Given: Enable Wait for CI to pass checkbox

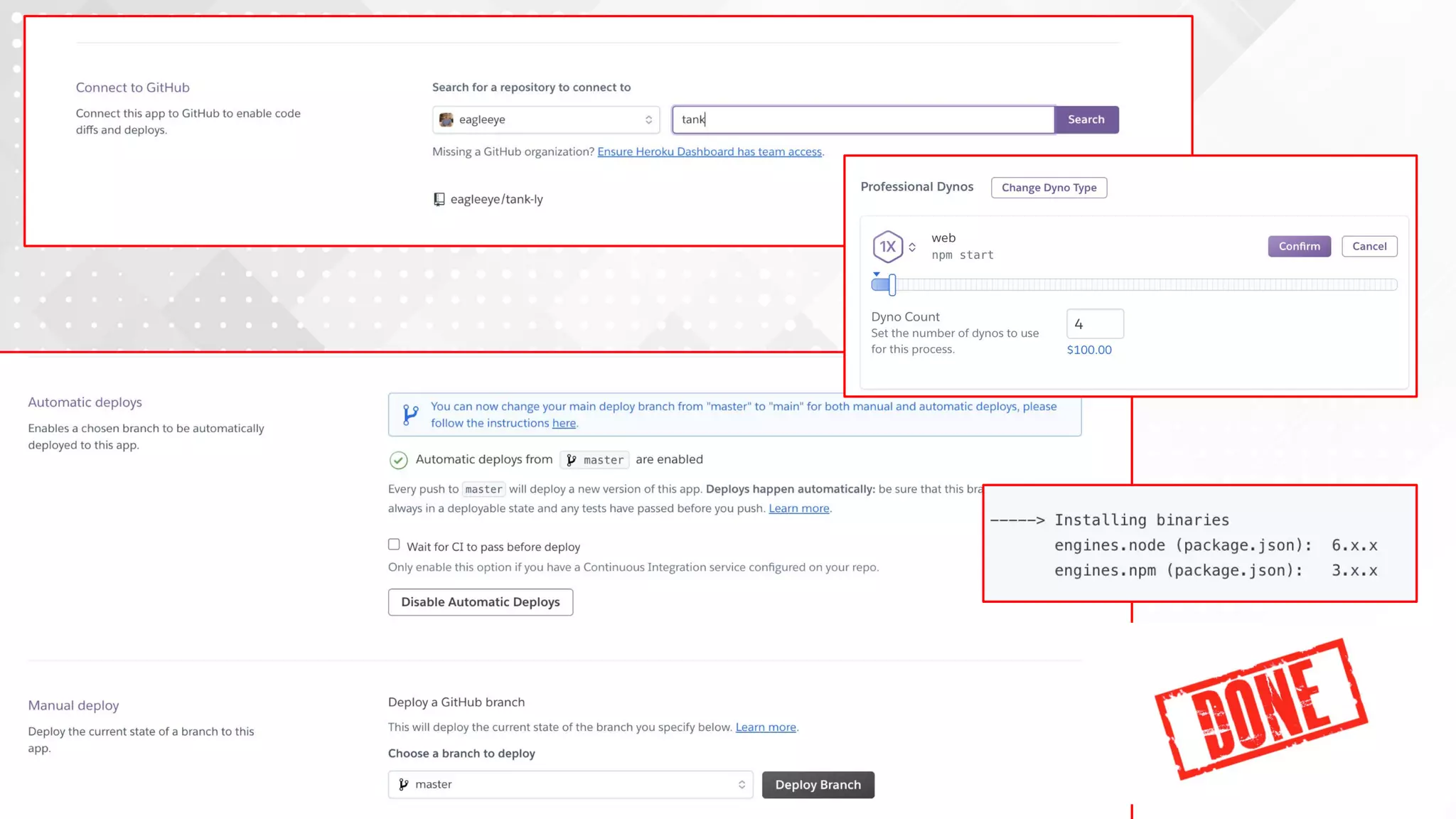Looking at the screenshot, I should pos(394,545).
